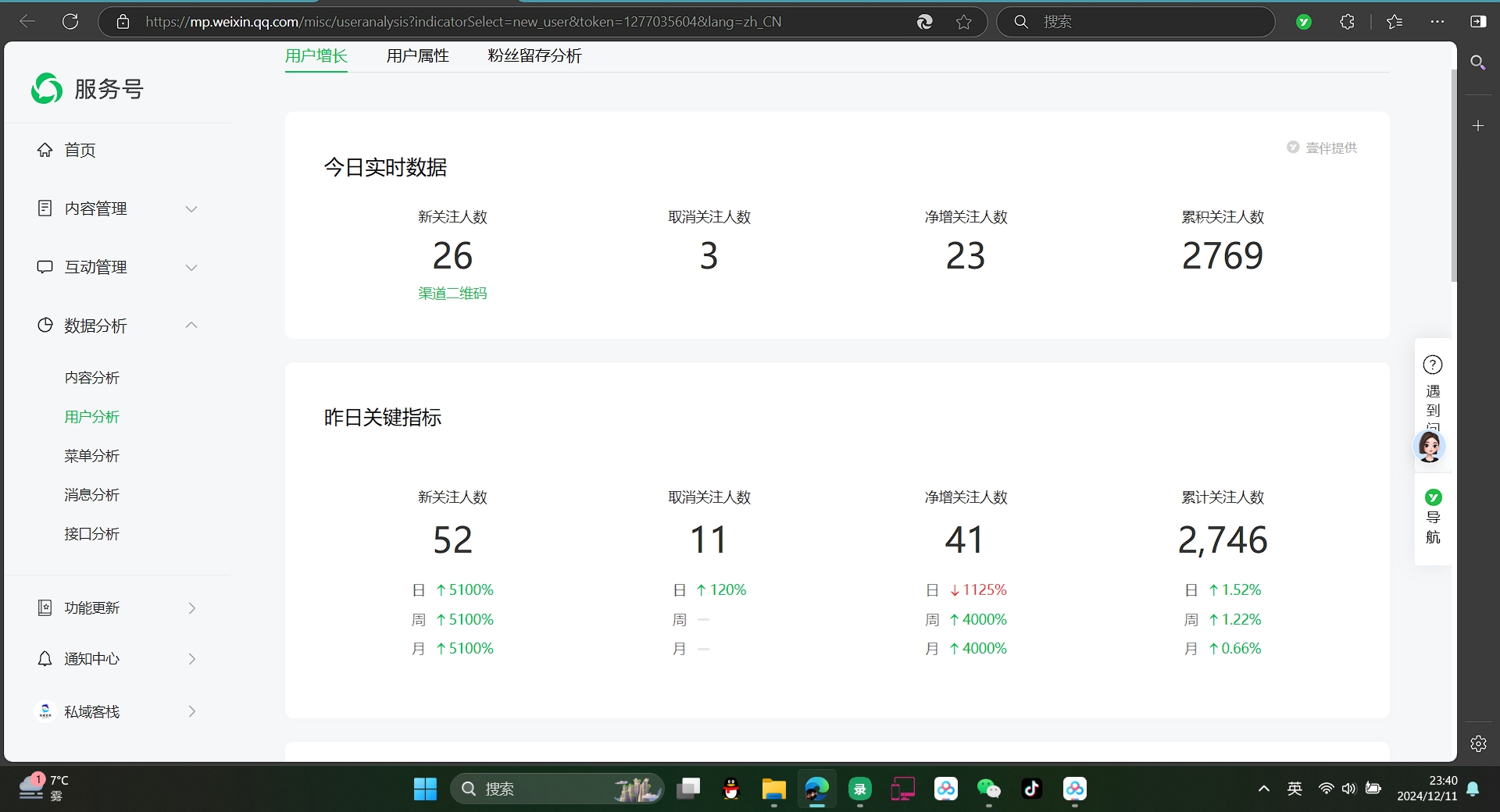Open the 消息分析 page
Screen dimensions: 1500x812
click(92, 494)
